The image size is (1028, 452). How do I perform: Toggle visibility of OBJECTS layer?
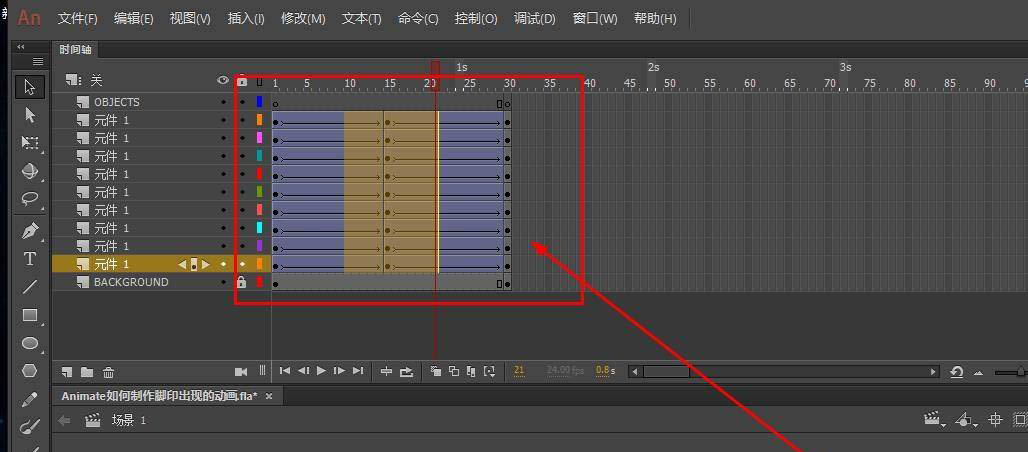click(223, 102)
